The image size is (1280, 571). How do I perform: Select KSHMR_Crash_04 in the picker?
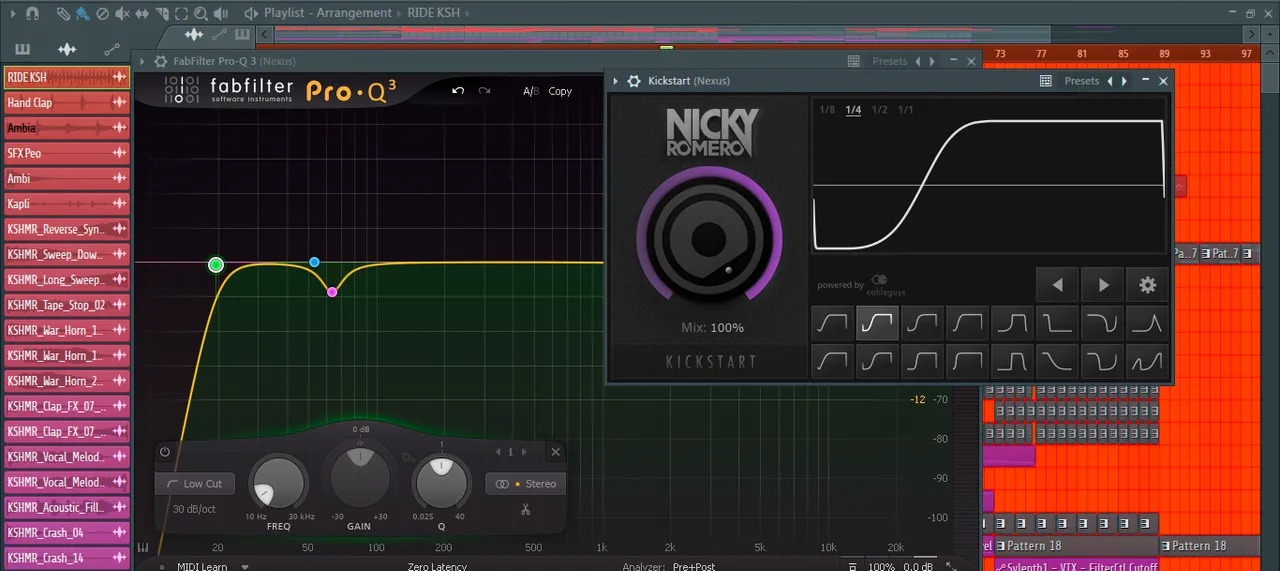click(x=66, y=533)
